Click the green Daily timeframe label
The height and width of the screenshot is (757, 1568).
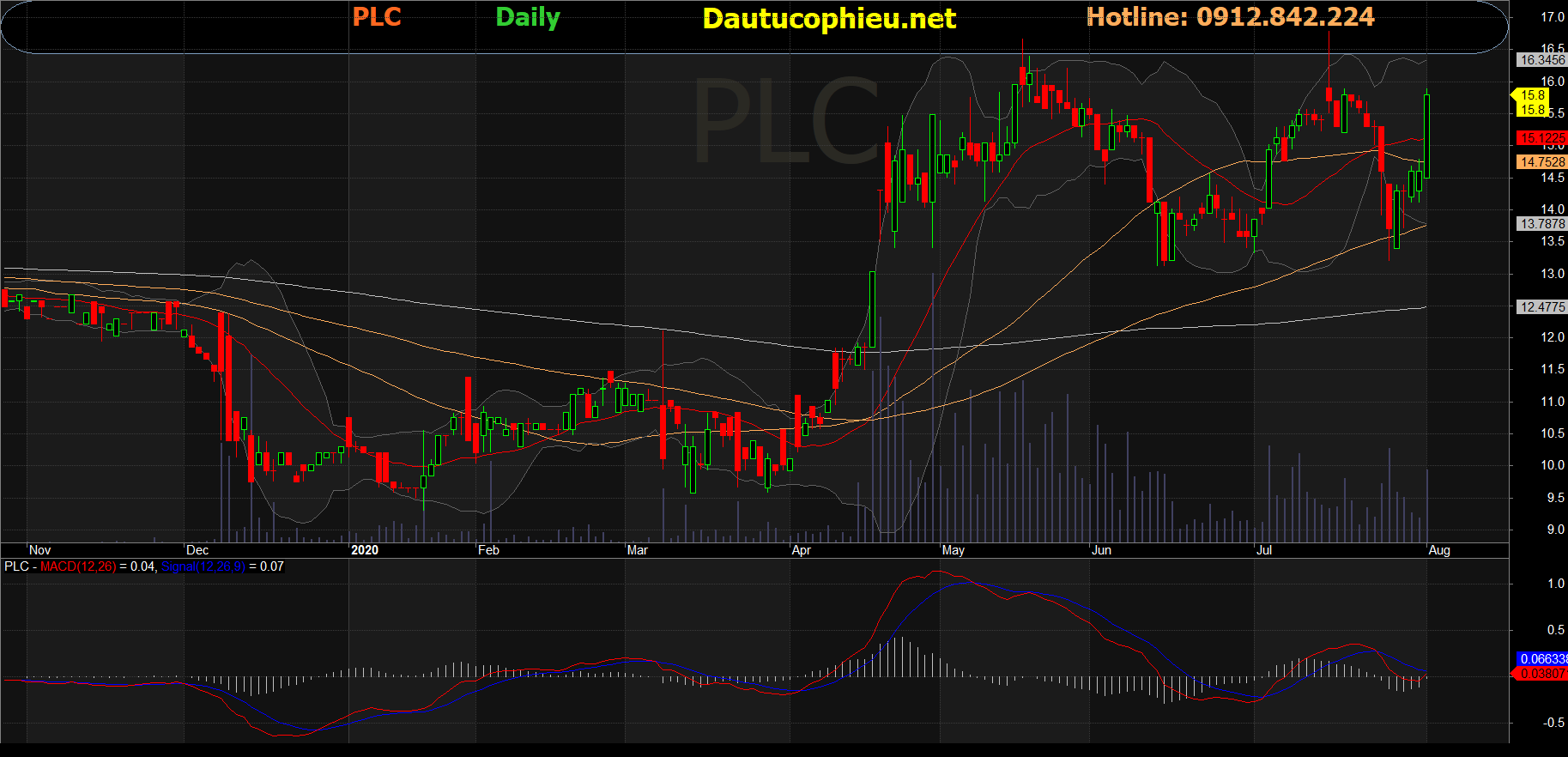pos(528,18)
